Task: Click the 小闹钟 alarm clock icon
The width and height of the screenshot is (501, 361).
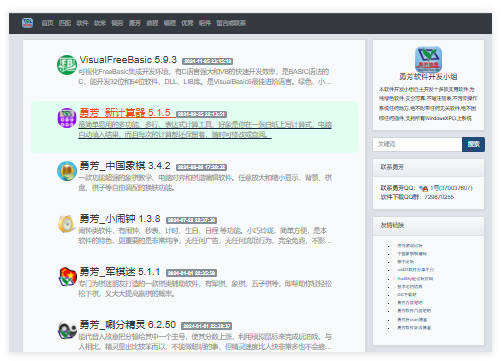Action: coord(67,224)
